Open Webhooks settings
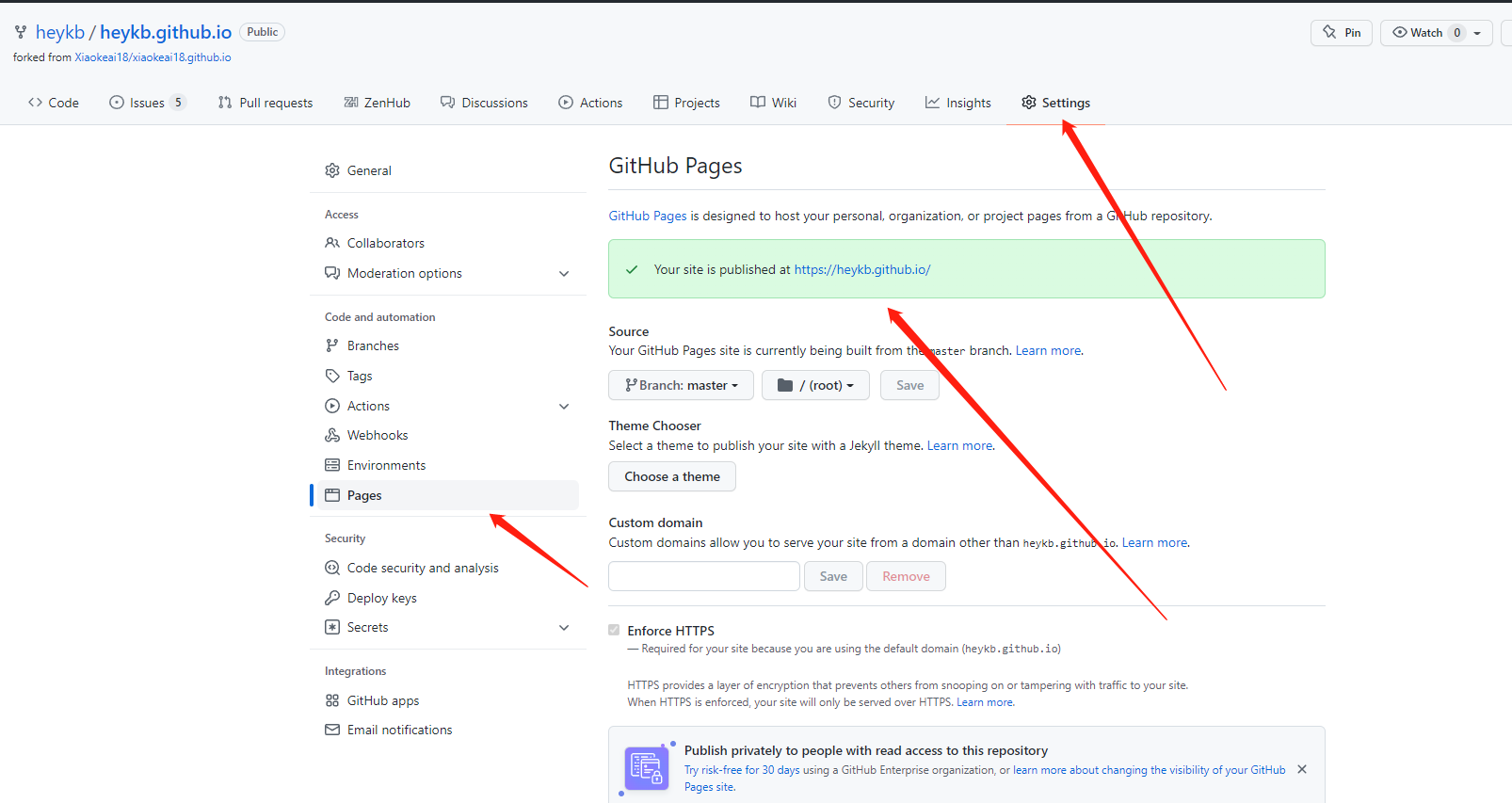This screenshot has height=803, width=1512. point(448,435)
